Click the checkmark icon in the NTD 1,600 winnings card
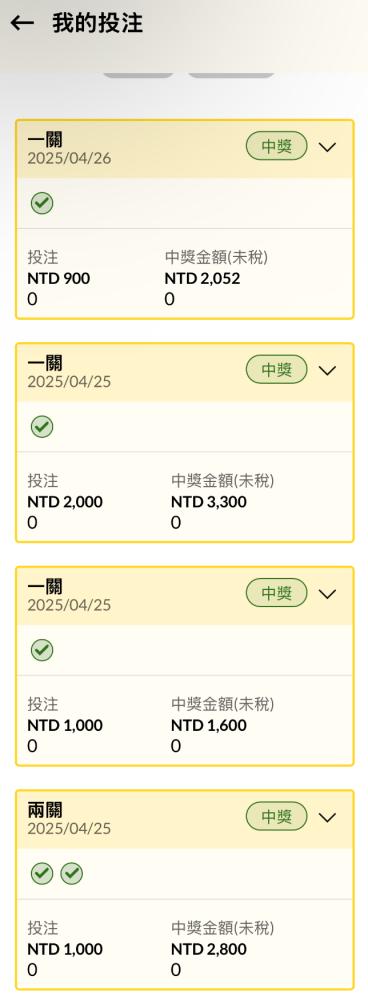 point(42,651)
